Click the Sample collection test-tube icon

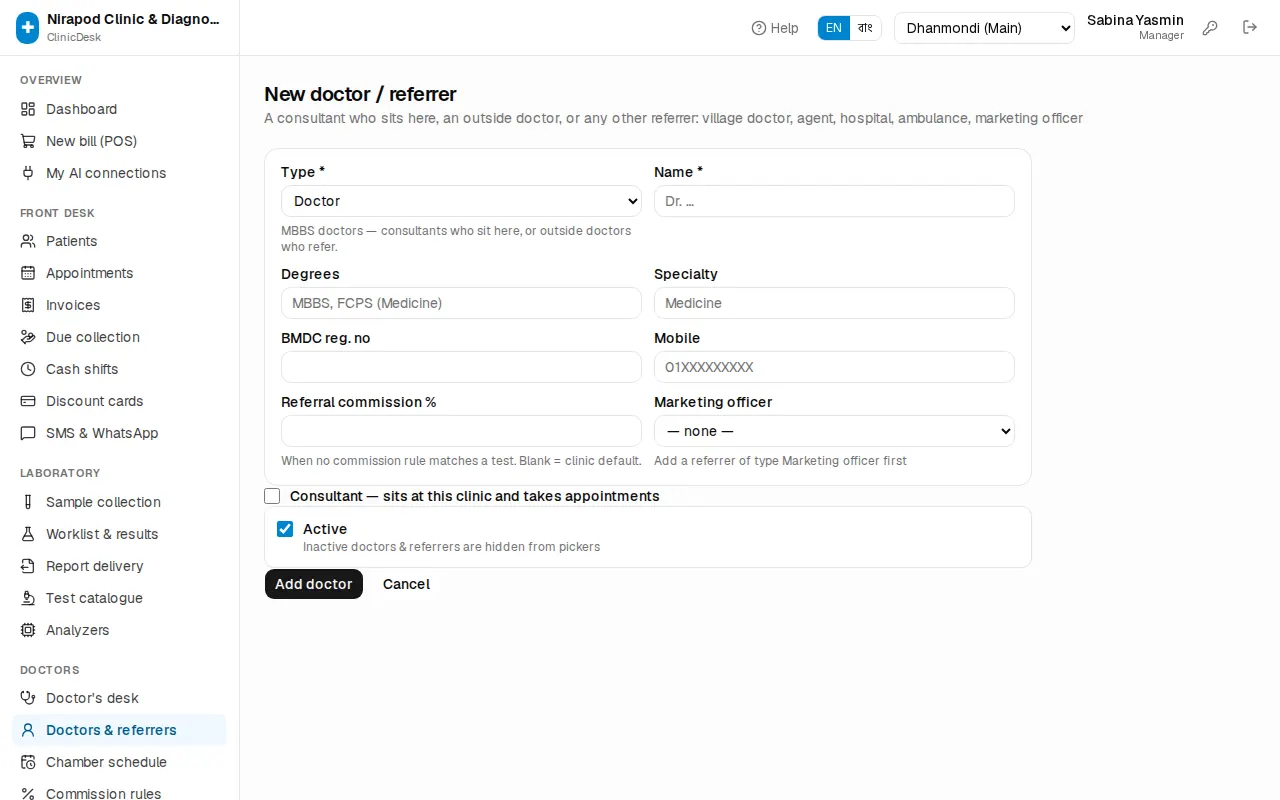[28, 502]
